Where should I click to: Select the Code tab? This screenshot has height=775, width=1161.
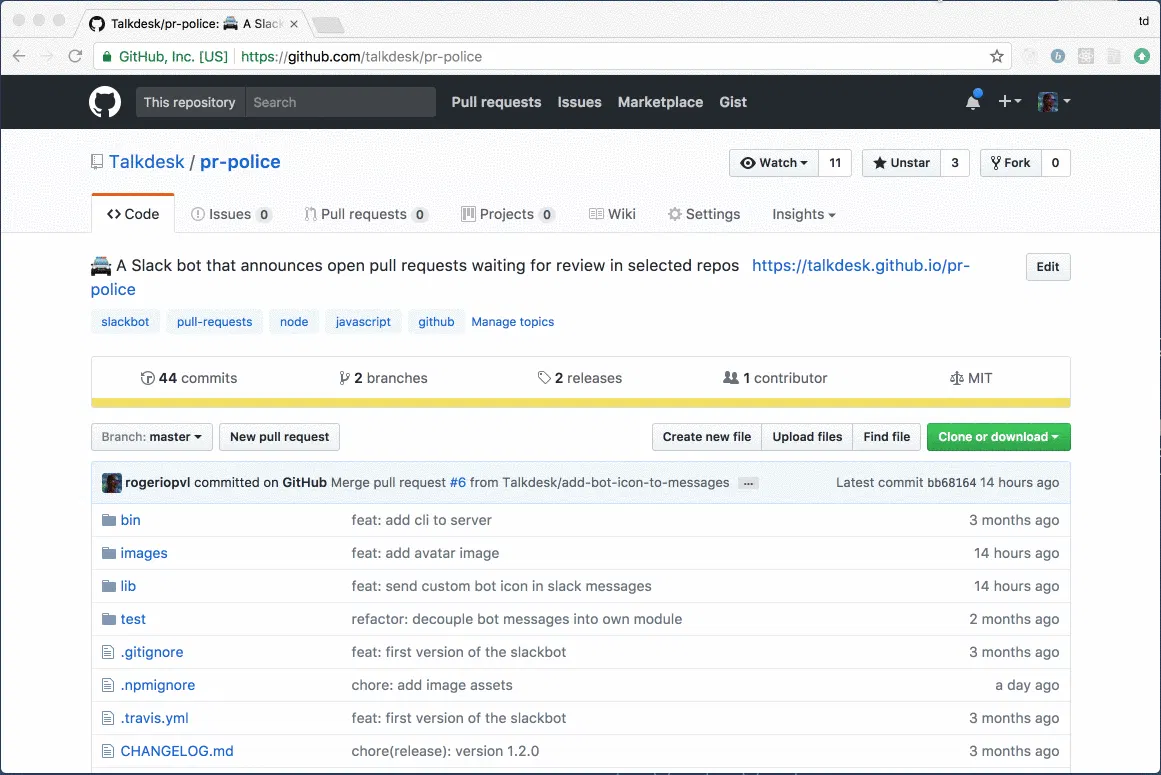(133, 214)
